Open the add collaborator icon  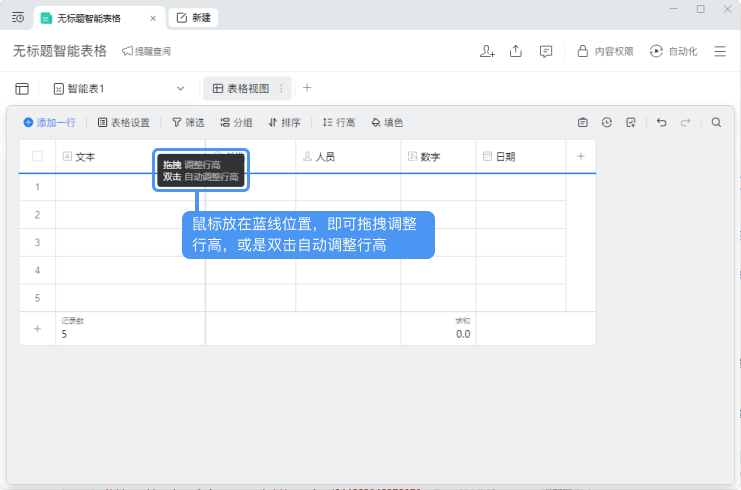pos(487,51)
